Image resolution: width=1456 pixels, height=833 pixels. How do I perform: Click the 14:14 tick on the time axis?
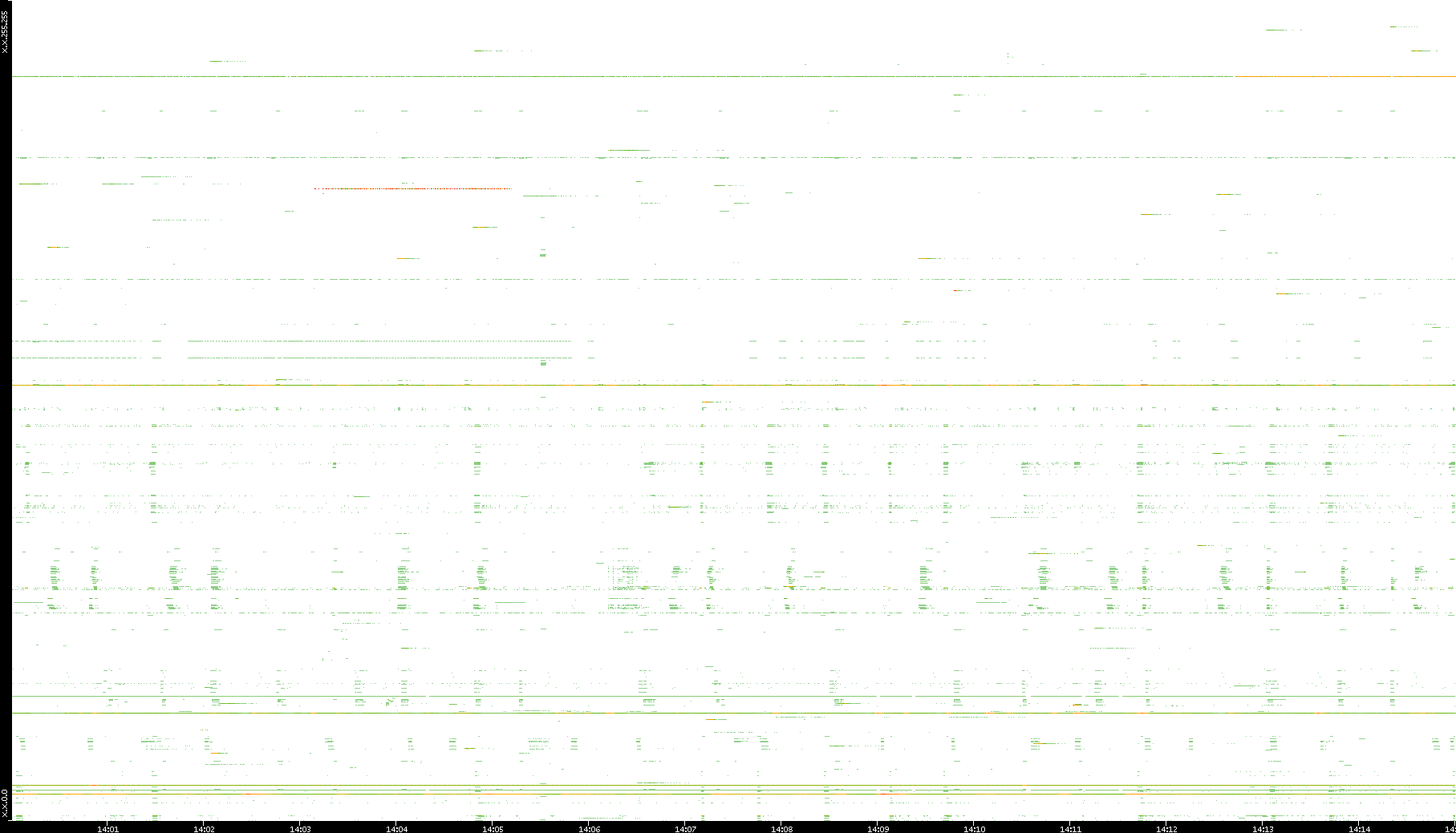pyautogui.click(x=1359, y=829)
